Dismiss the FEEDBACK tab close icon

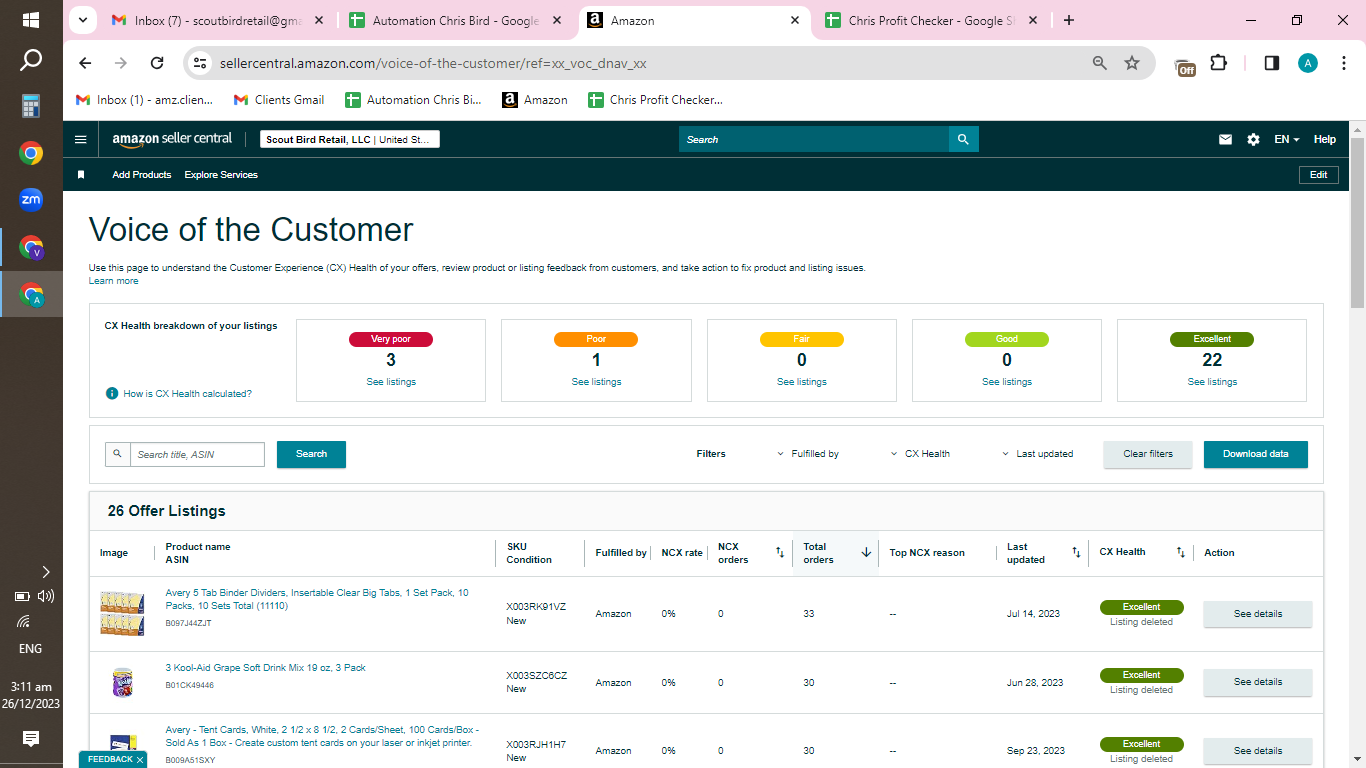pyautogui.click(x=140, y=760)
